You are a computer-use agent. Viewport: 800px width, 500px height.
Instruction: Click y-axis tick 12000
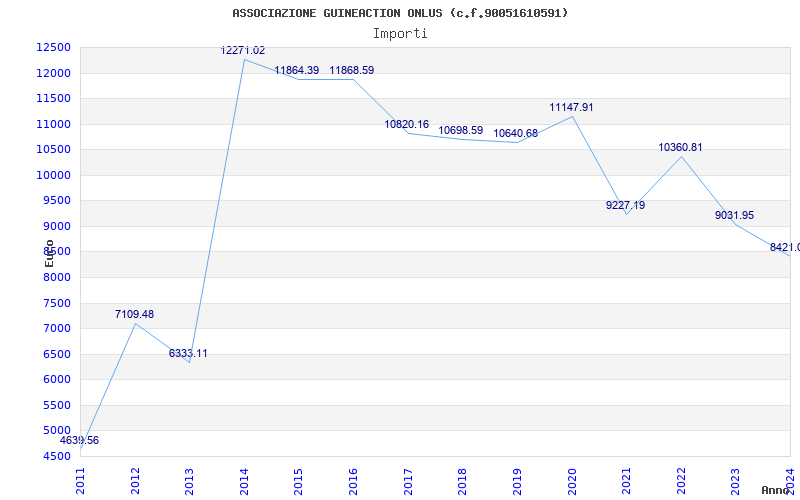(x=54, y=73)
